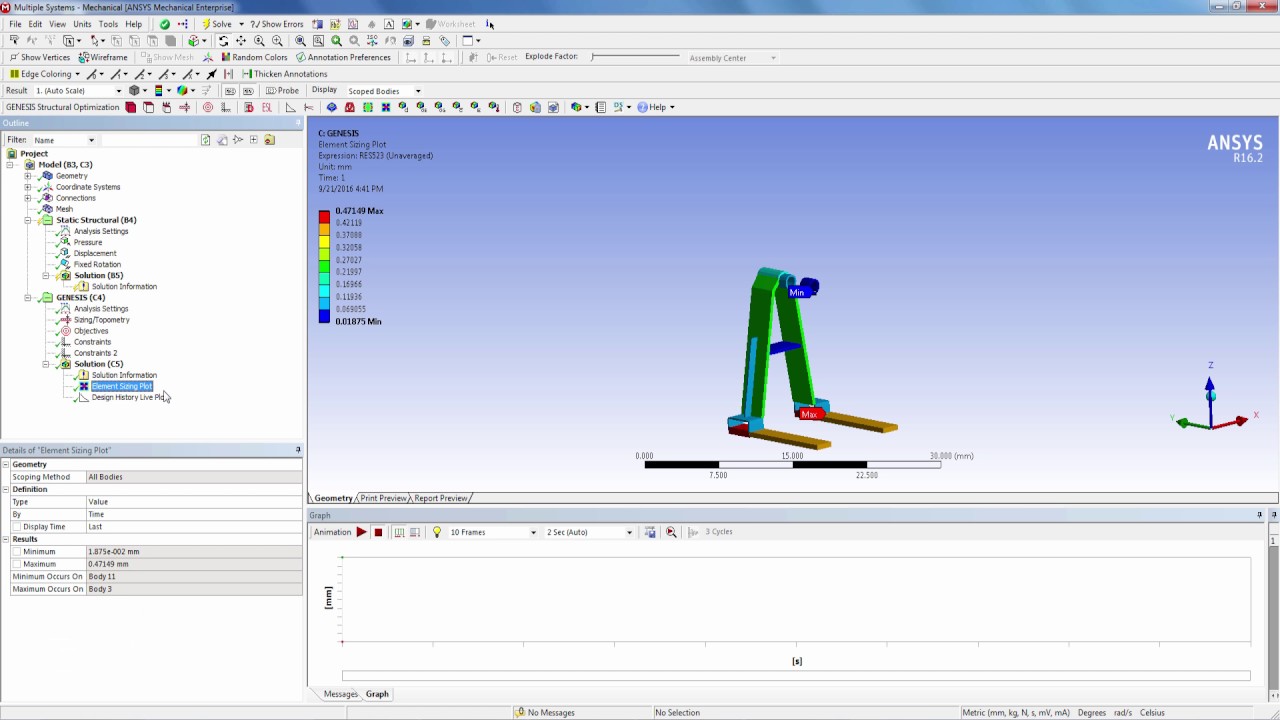The width and height of the screenshot is (1280, 720).
Task: Click the Zoom To Fit icon
Action: (x=300, y=41)
